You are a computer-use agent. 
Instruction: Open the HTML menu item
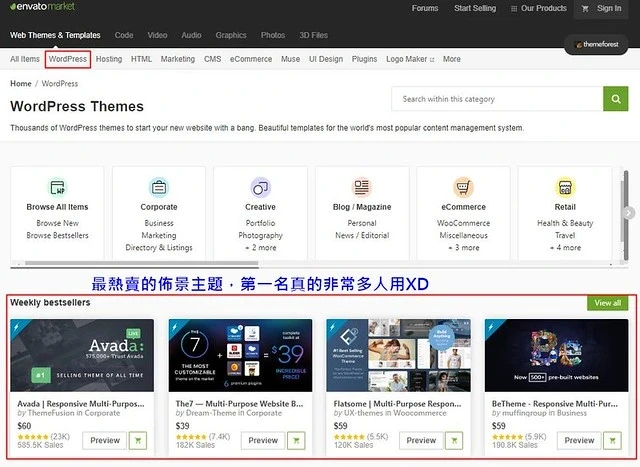pyautogui.click(x=141, y=59)
